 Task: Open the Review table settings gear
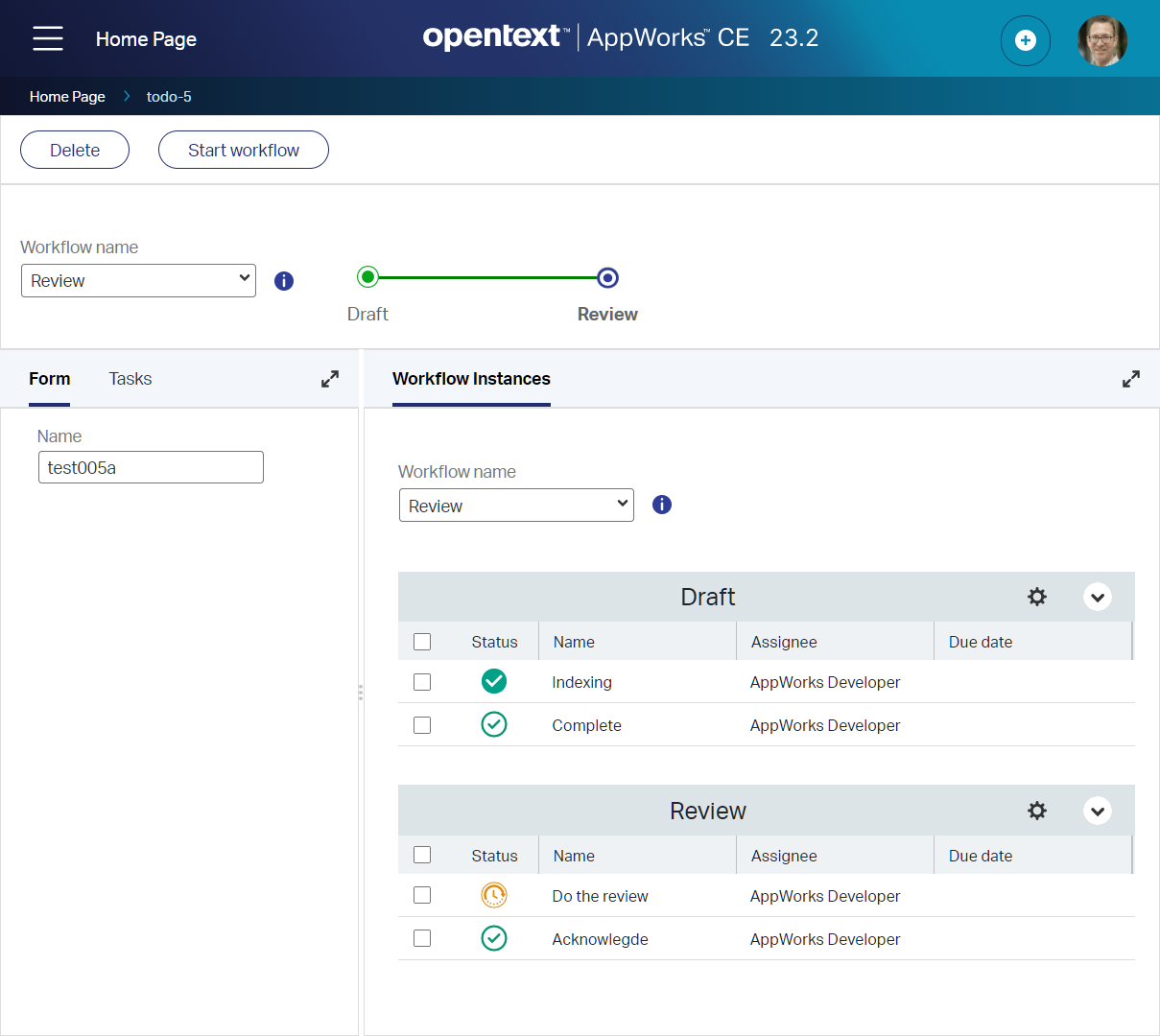pyautogui.click(x=1037, y=811)
